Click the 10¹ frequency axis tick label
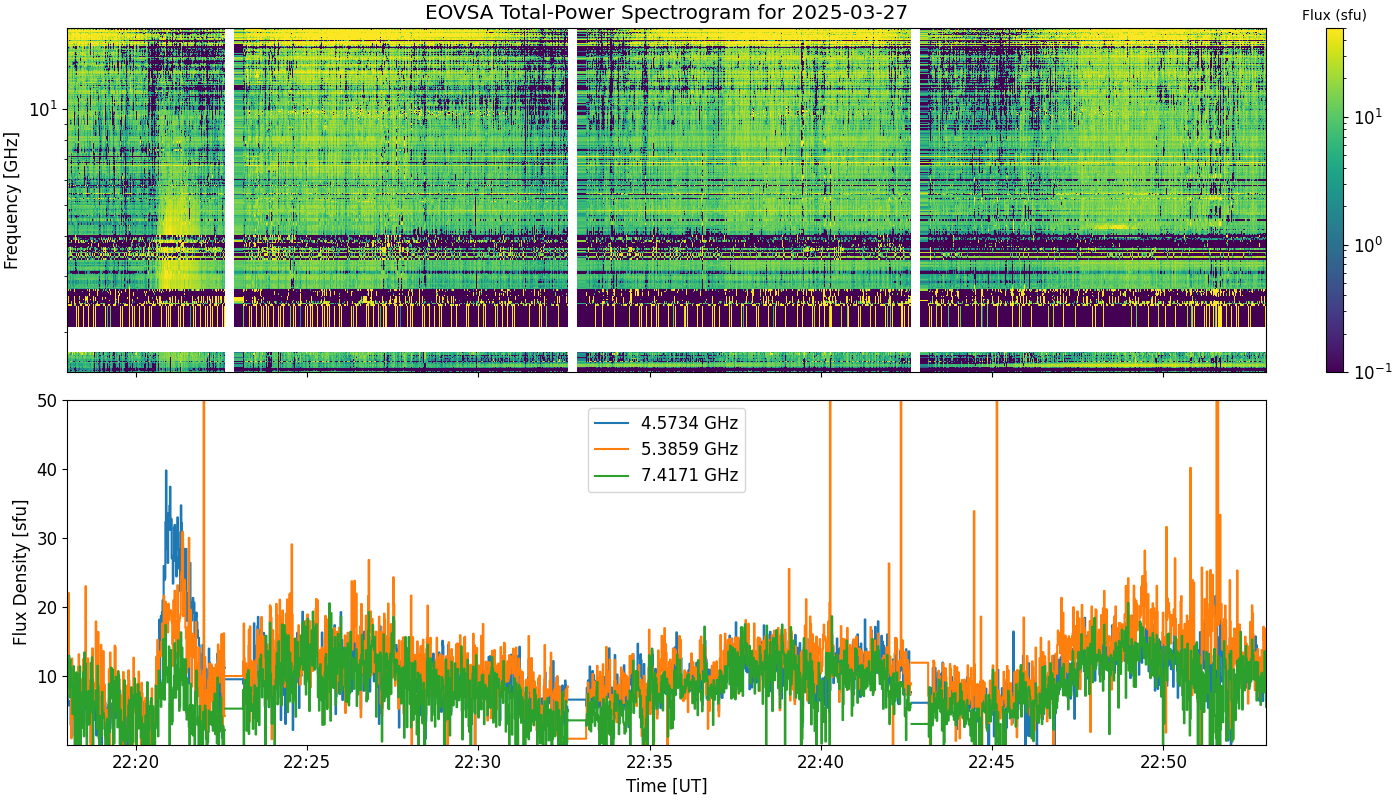1400x800 pixels. point(44,107)
